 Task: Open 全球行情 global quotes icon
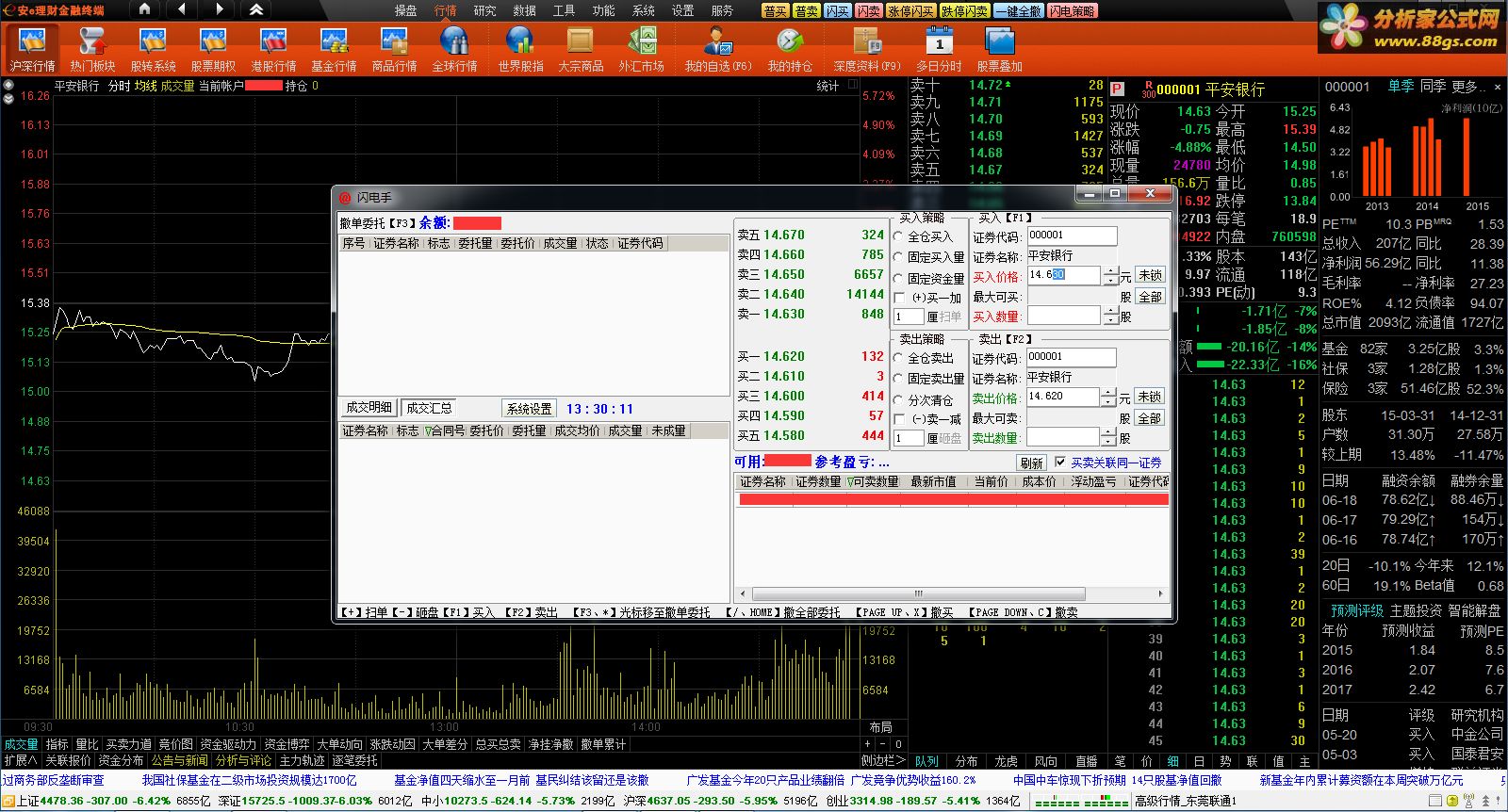point(454,49)
